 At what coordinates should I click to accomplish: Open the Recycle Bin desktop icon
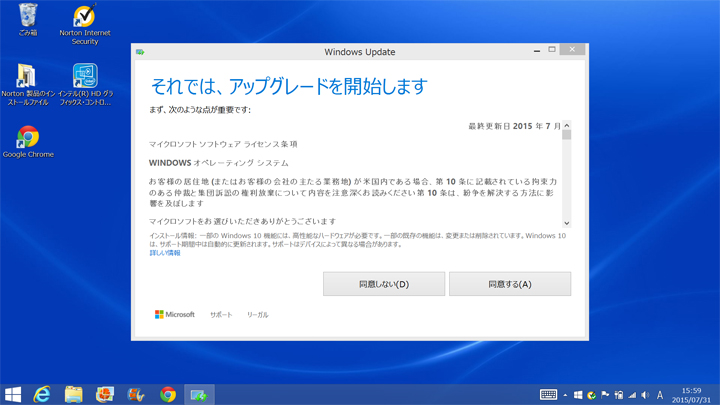[x=28, y=17]
